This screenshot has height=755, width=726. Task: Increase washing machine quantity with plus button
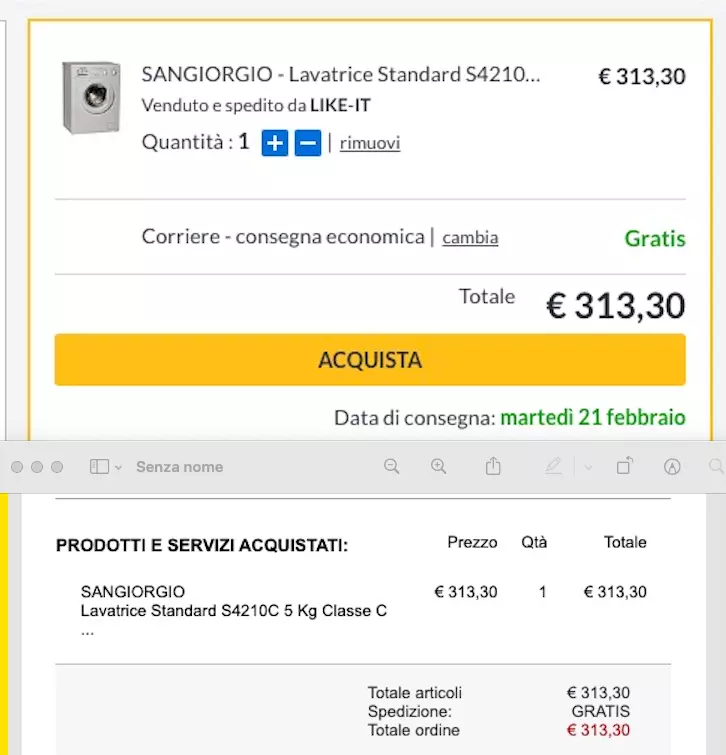pyautogui.click(x=275, y=143)
